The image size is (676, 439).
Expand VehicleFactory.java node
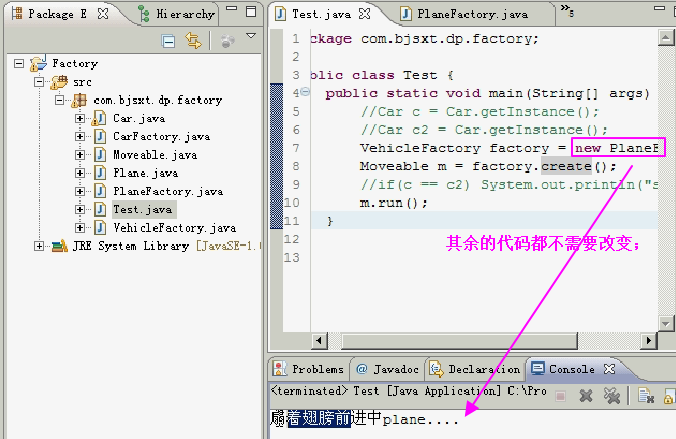(80, 227)
